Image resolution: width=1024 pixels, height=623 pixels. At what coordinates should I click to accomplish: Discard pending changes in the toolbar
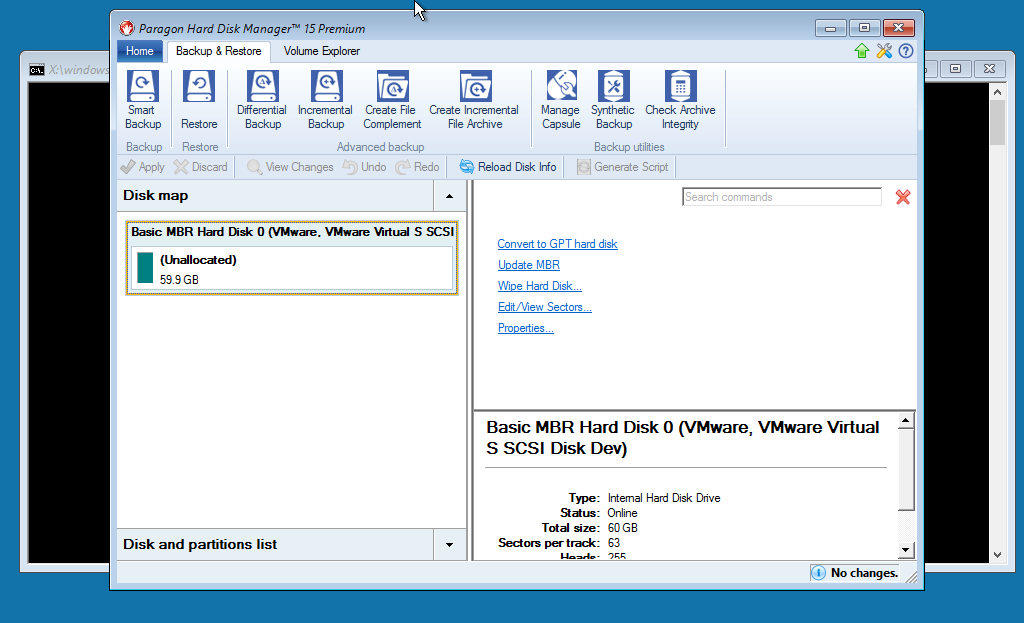tap(200, 167)
